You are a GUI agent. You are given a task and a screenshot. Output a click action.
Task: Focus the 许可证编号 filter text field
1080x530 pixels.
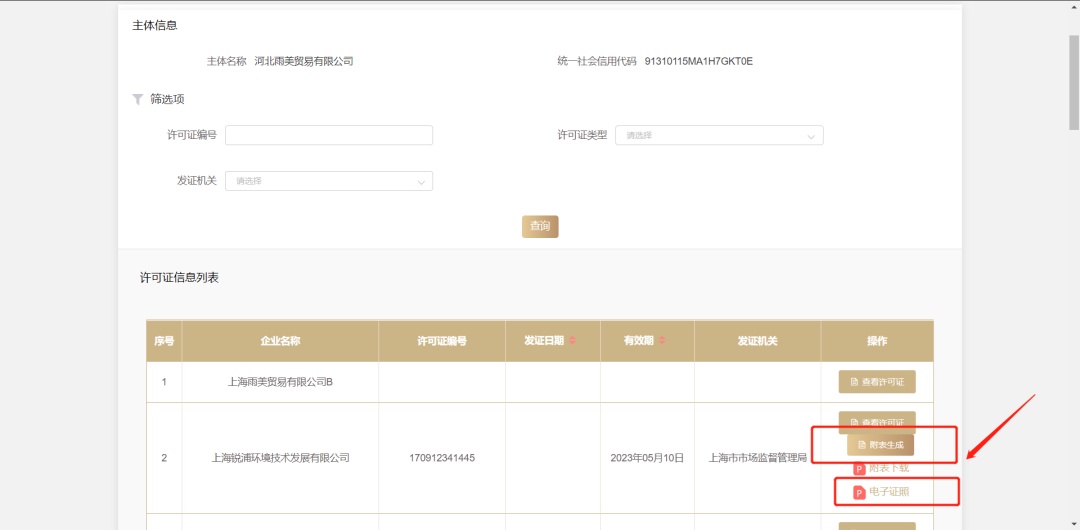[329, 135]
